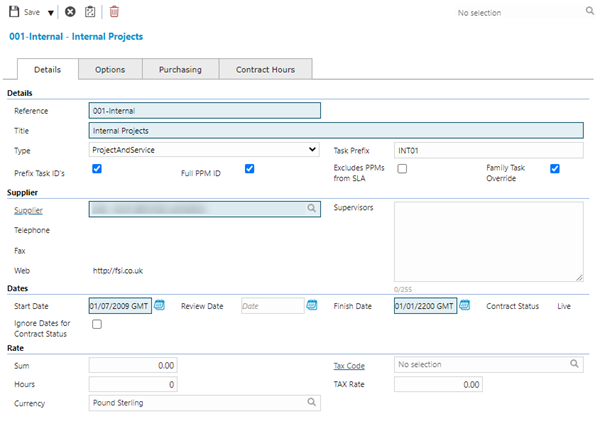Expand the Save options arrow

pos(51,13)
